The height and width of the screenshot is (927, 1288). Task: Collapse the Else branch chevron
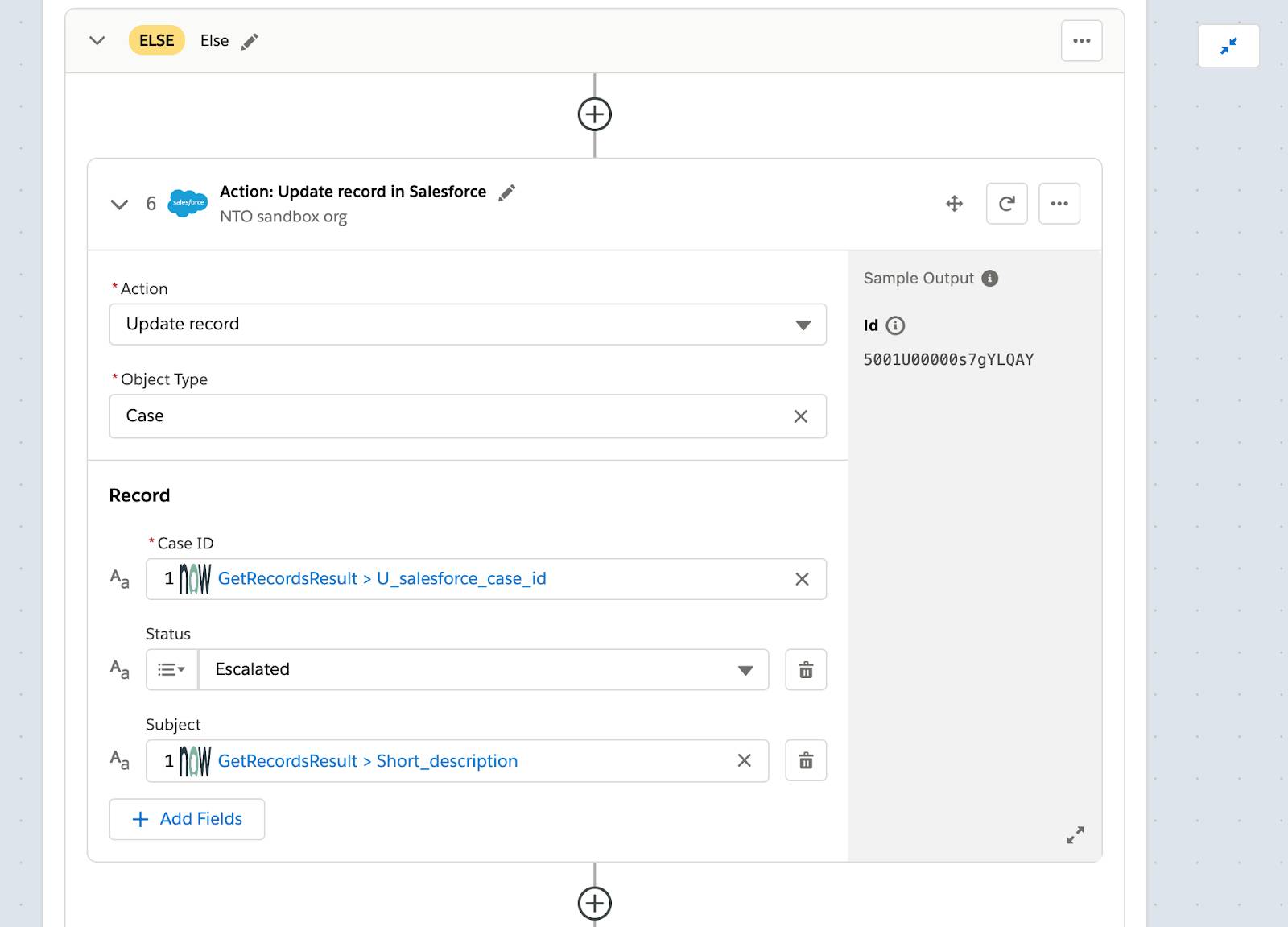97,40
